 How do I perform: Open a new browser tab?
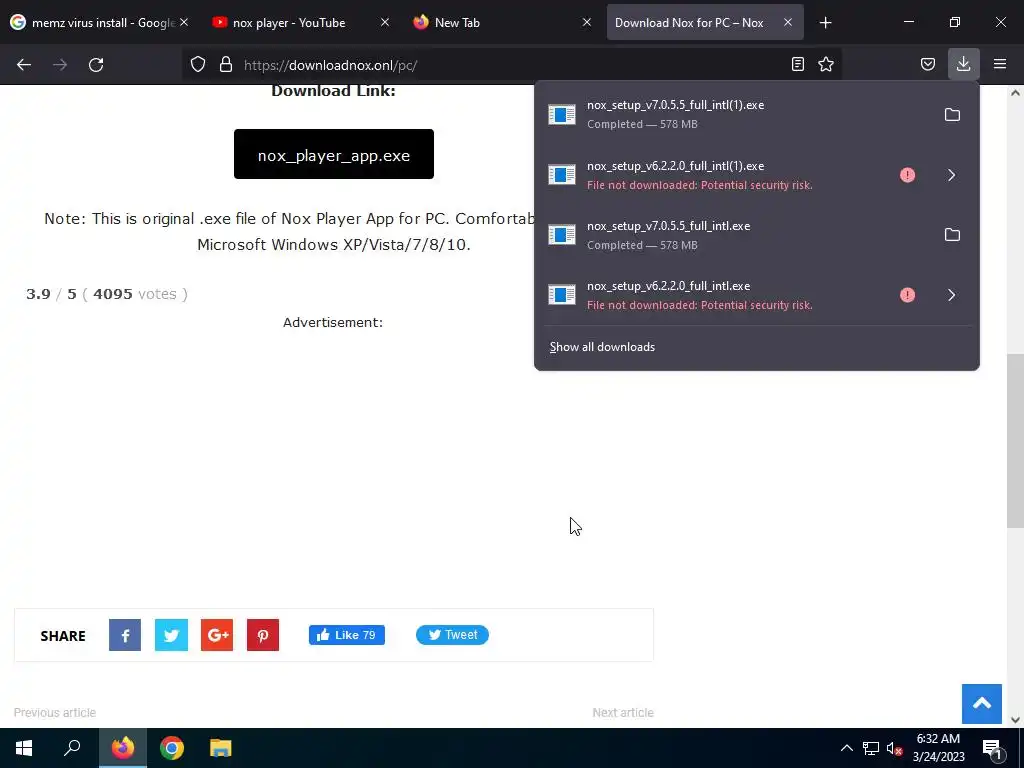[x=825, y=23]
